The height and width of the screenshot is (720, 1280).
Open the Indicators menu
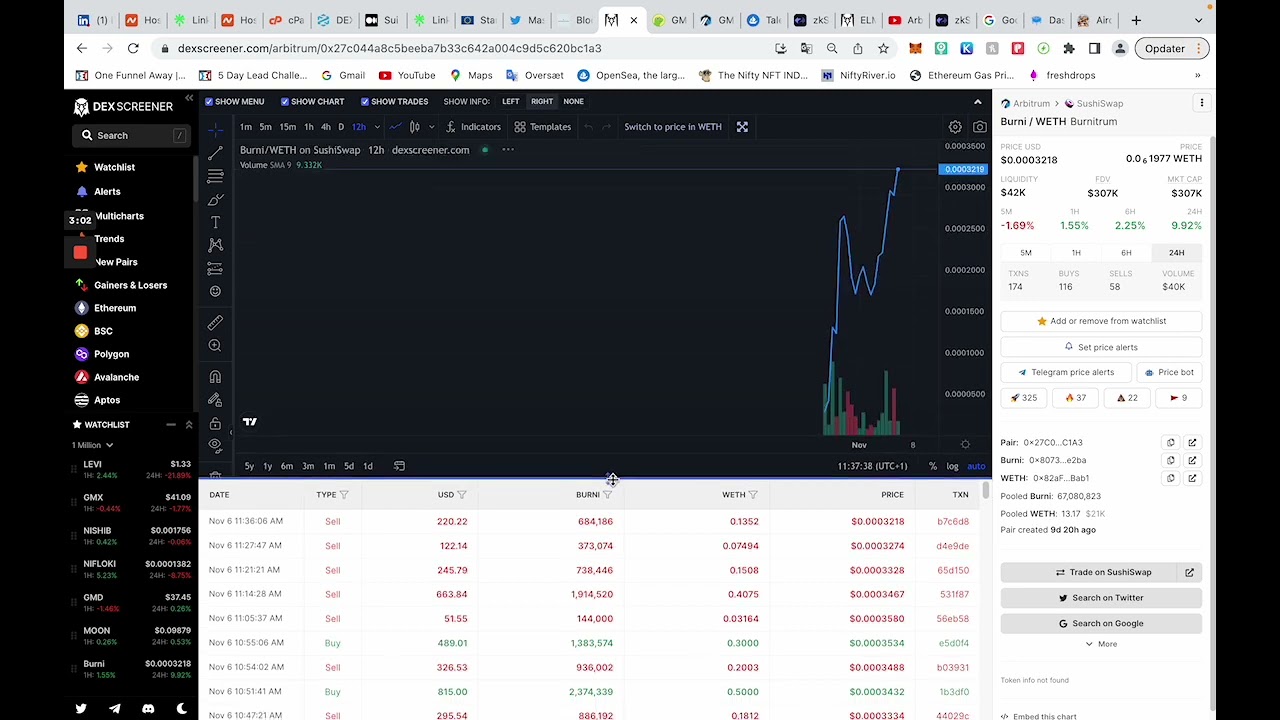[x=473, y=127]
